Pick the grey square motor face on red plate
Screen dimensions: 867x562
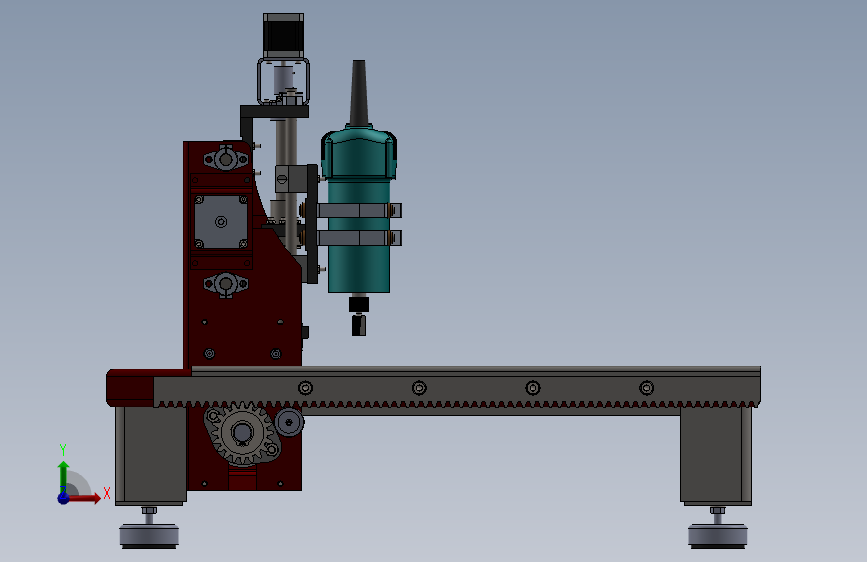[x=221, y=221]
